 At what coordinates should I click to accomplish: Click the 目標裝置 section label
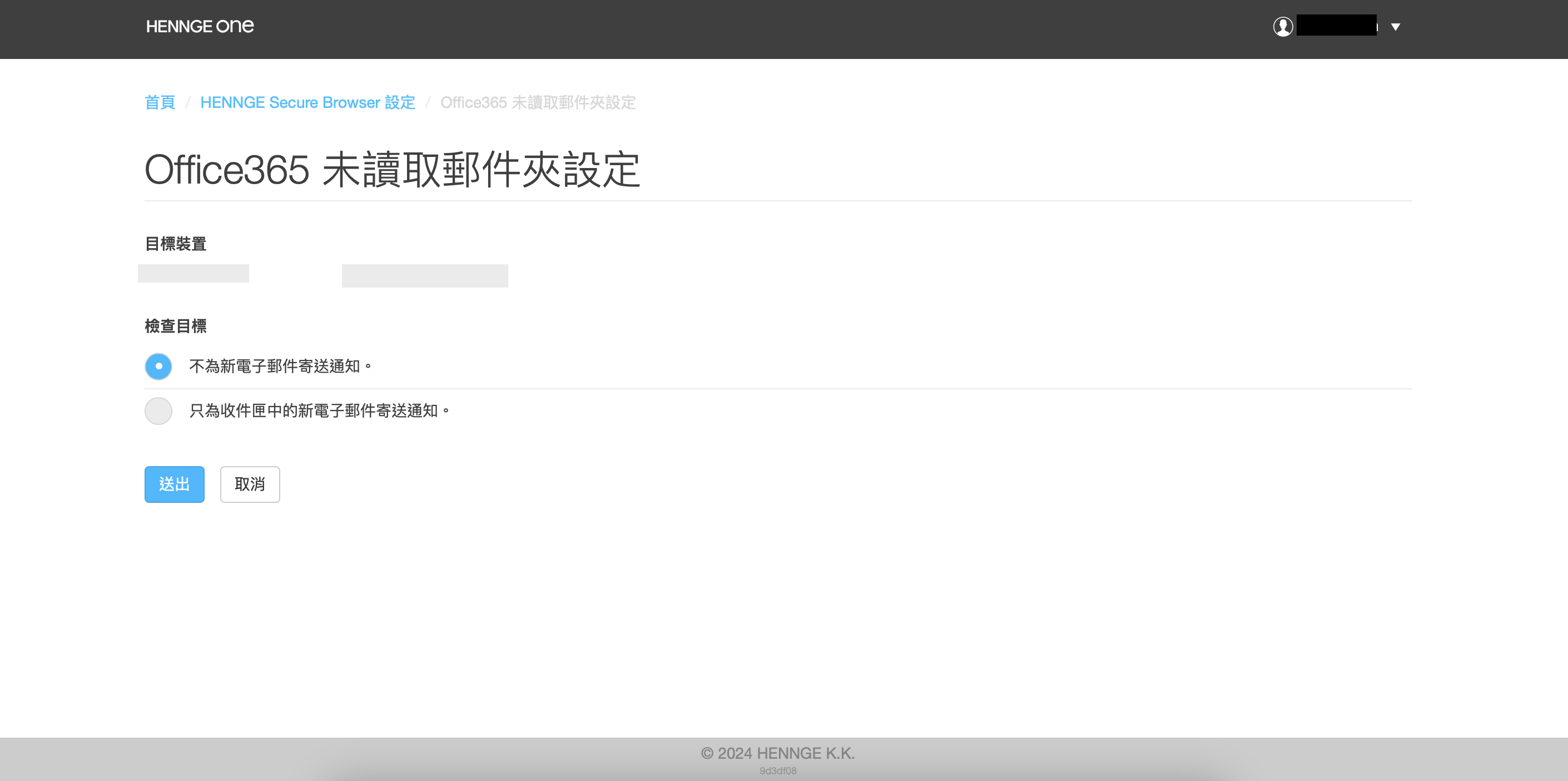point(175,244)
